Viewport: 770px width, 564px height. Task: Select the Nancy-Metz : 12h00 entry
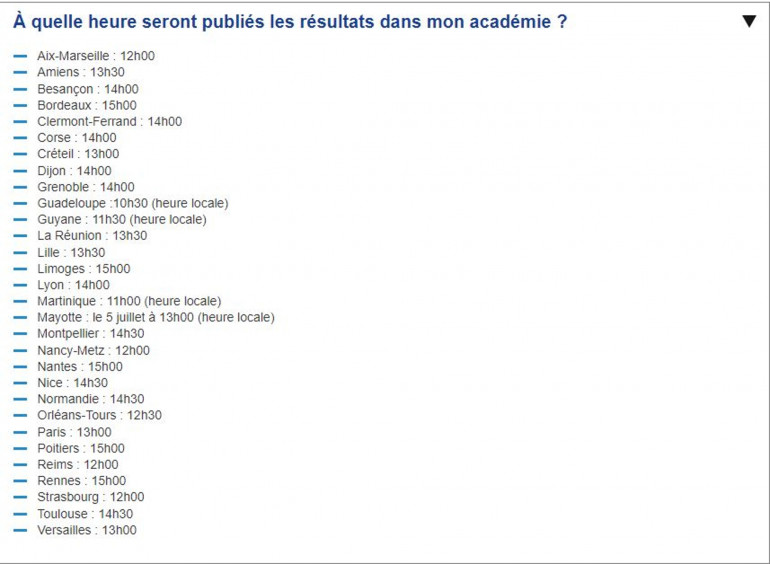(x=93, y=350)
